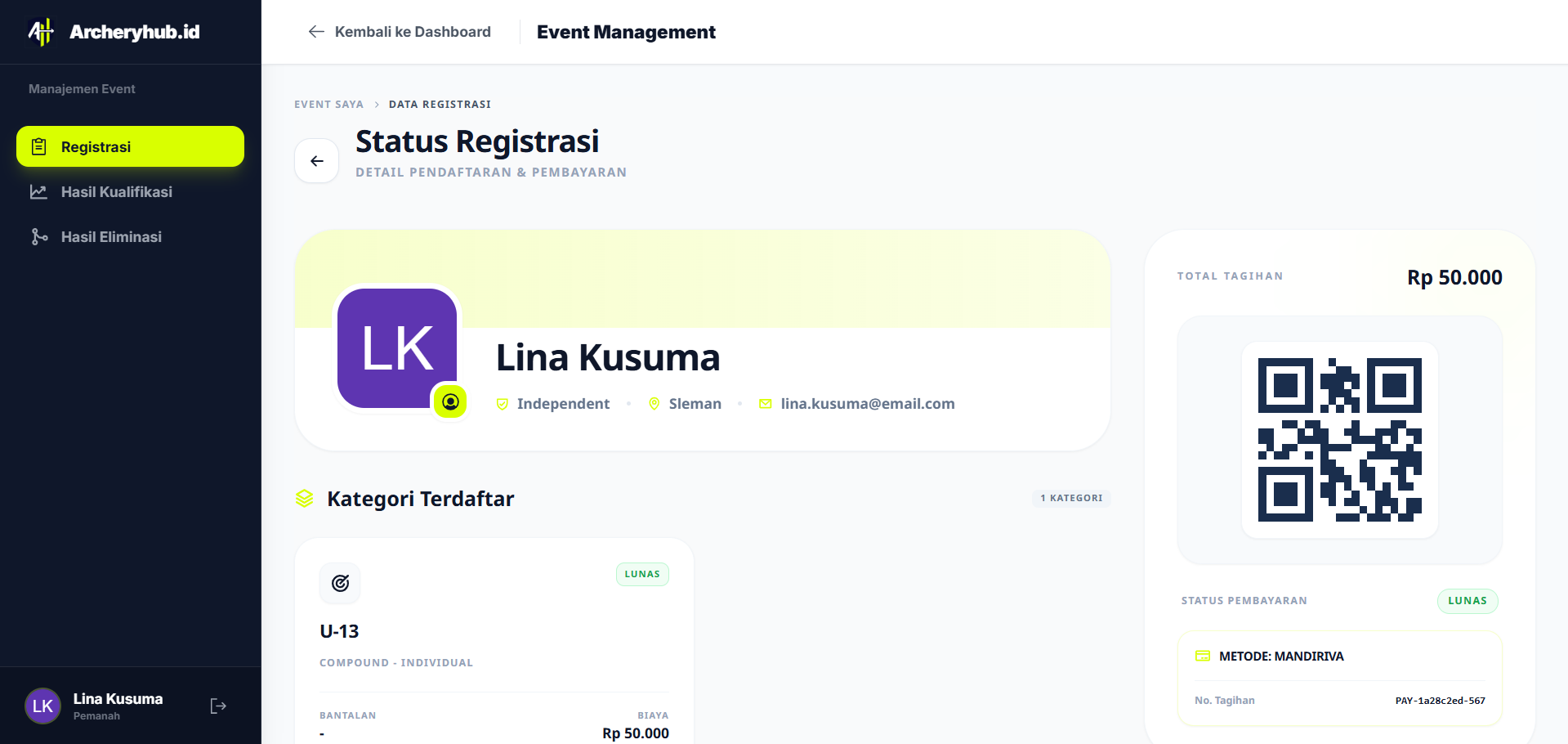Click the Archeryhub.id logo
The width and height of the screenshot is (1568, 744).
[x=113, y=32]
